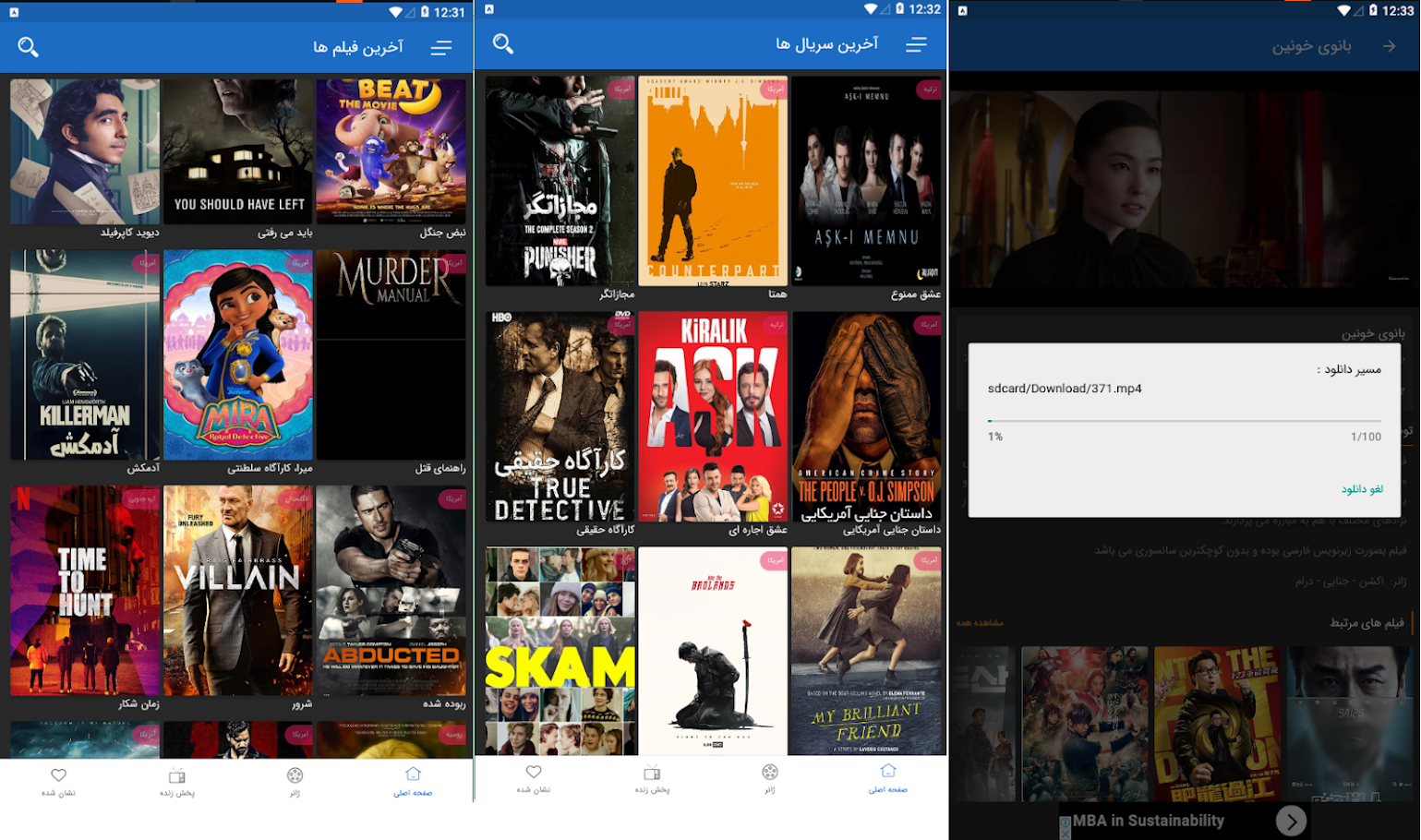Open favorites heart tab in movies screen
Viewport: 1421px width, 840px height.
(x=59, y=781)
